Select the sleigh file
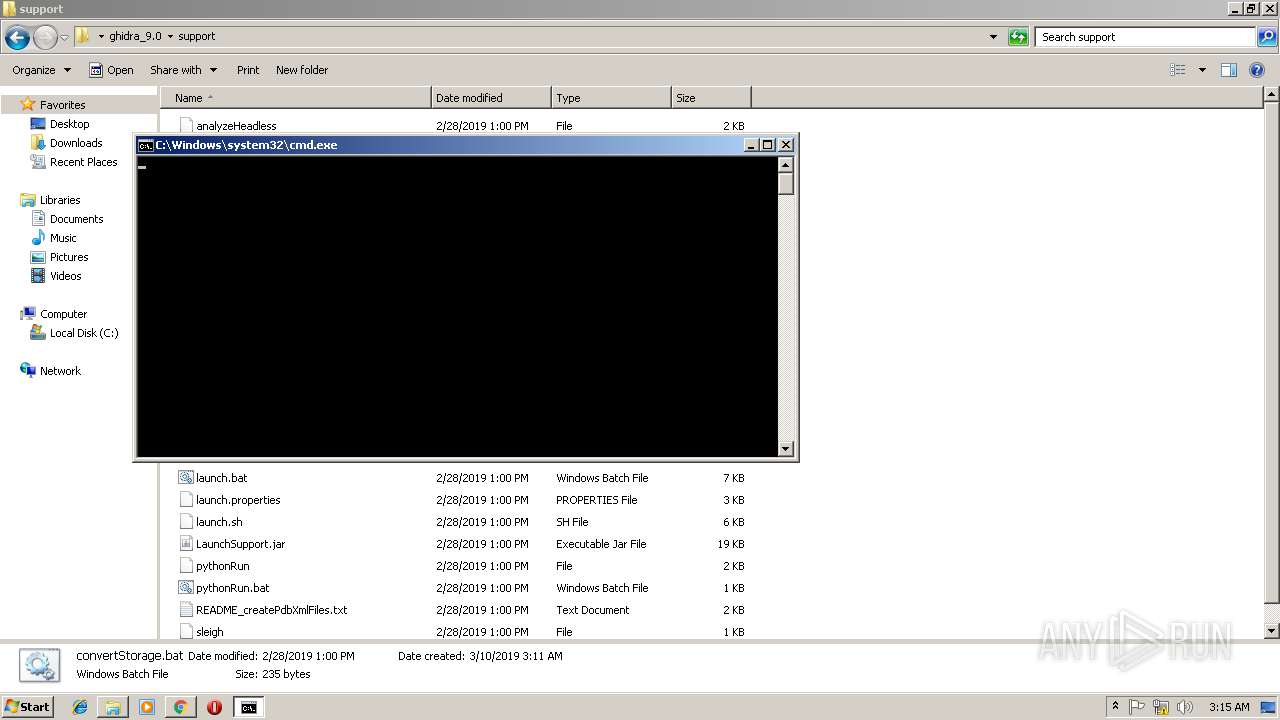Image resolution: width=1280 pixels, height=720 pixels. click(x=209, y=632)
